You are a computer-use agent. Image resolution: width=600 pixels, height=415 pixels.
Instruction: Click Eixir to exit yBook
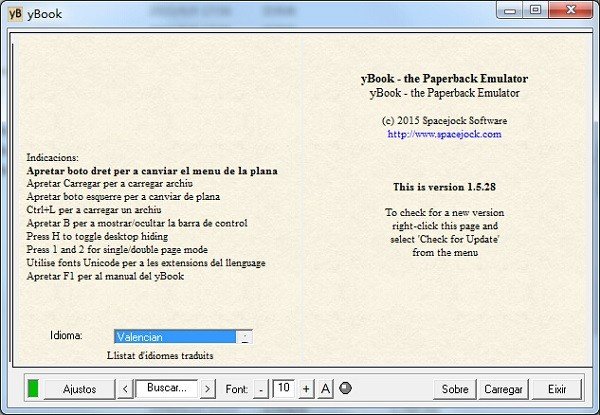pos(557,389)
